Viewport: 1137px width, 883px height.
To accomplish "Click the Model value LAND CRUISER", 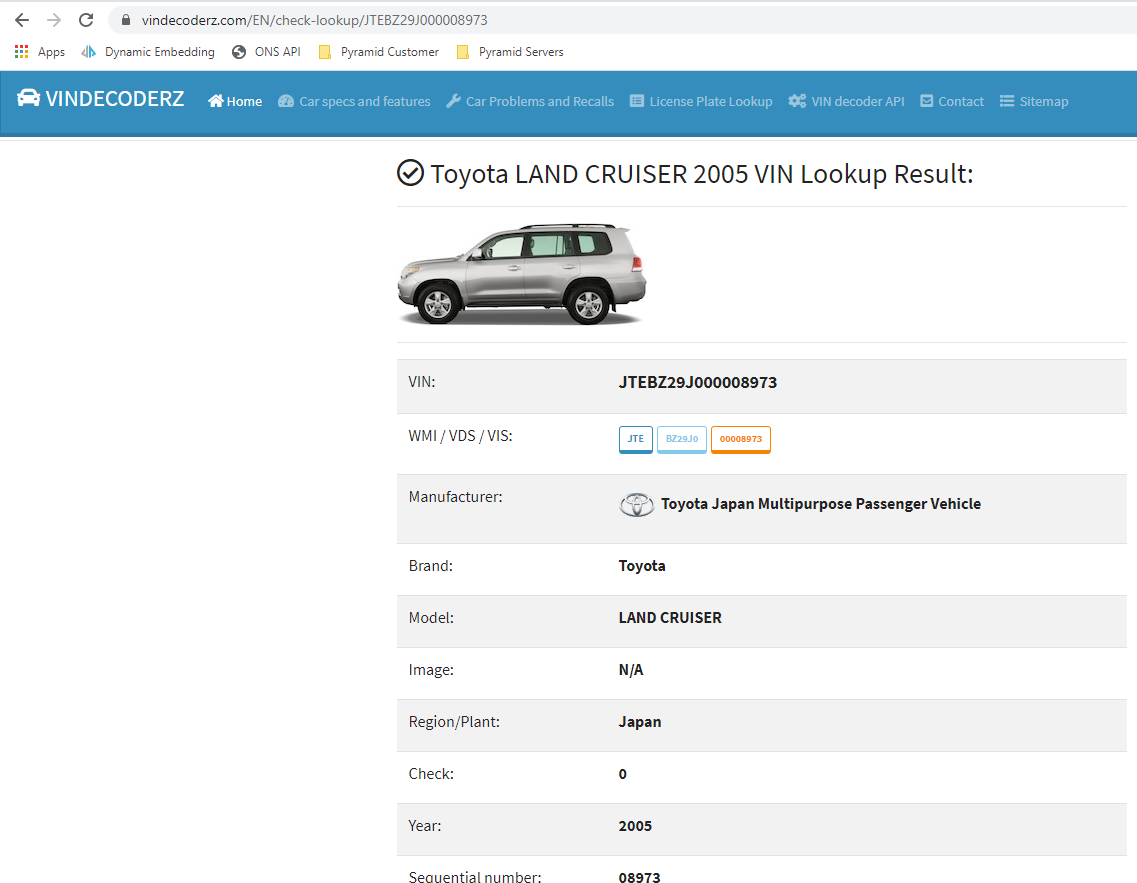I will pos(670,618).
